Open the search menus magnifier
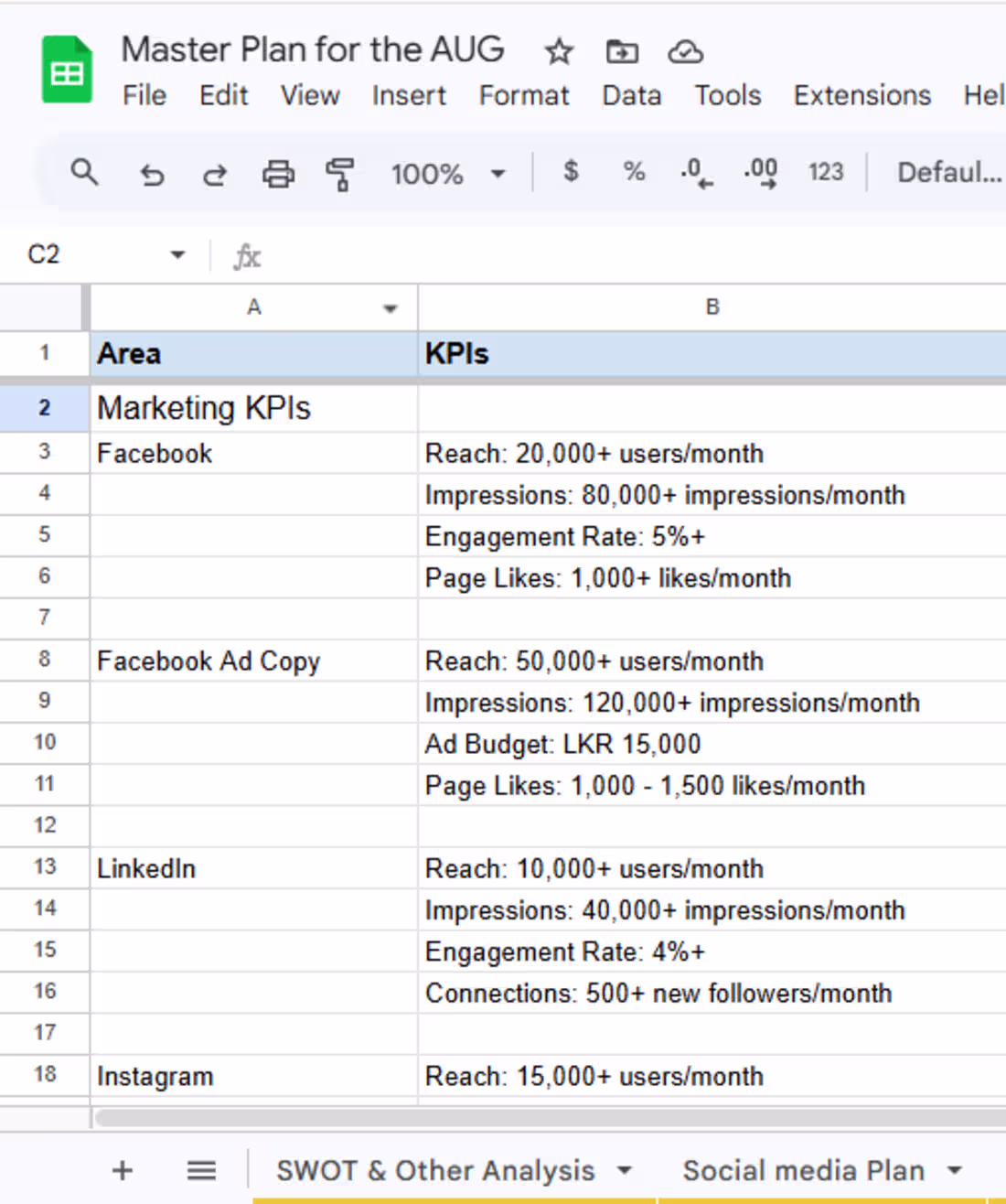 click(x=84, y=172)
